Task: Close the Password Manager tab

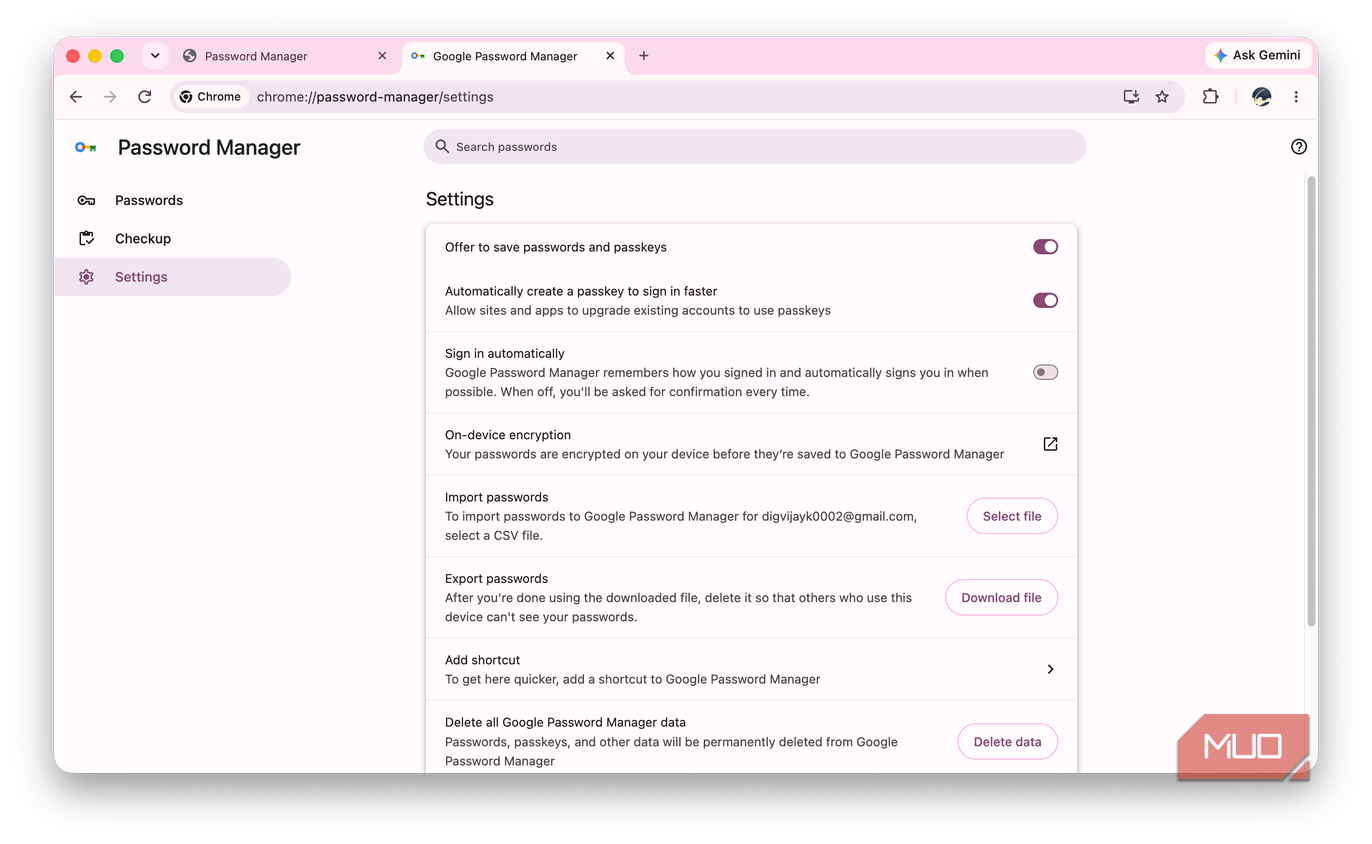Action: (382, 56)
